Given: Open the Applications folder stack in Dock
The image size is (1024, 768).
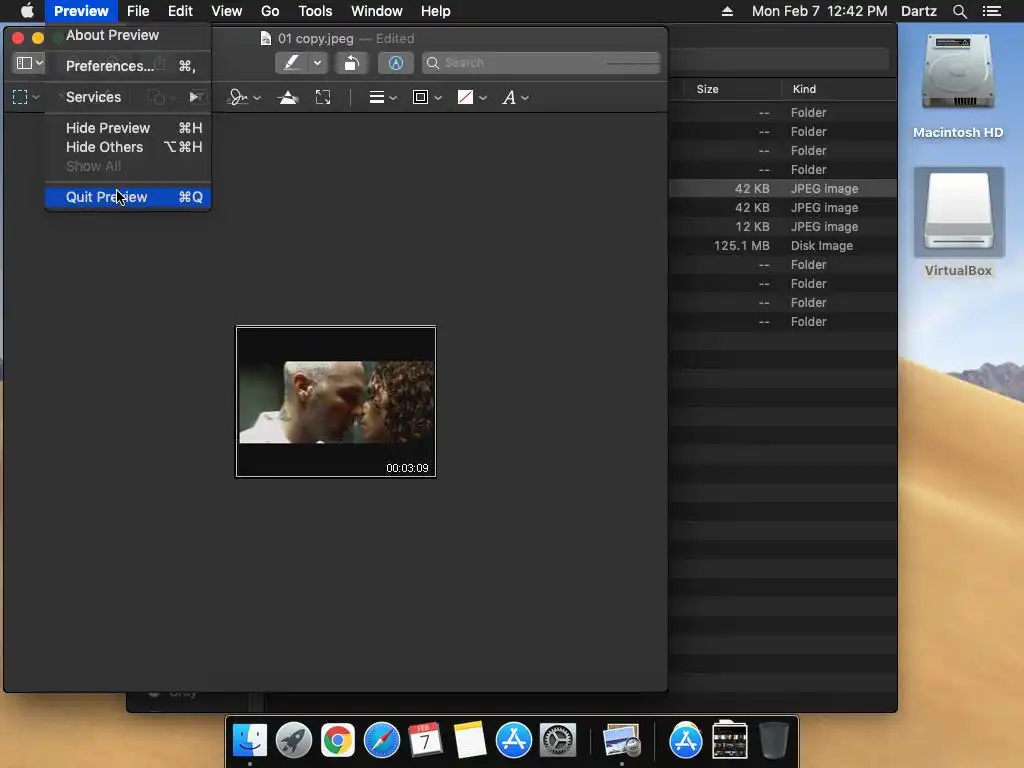Looking at the screenshot, I should (x=685, y=741).
